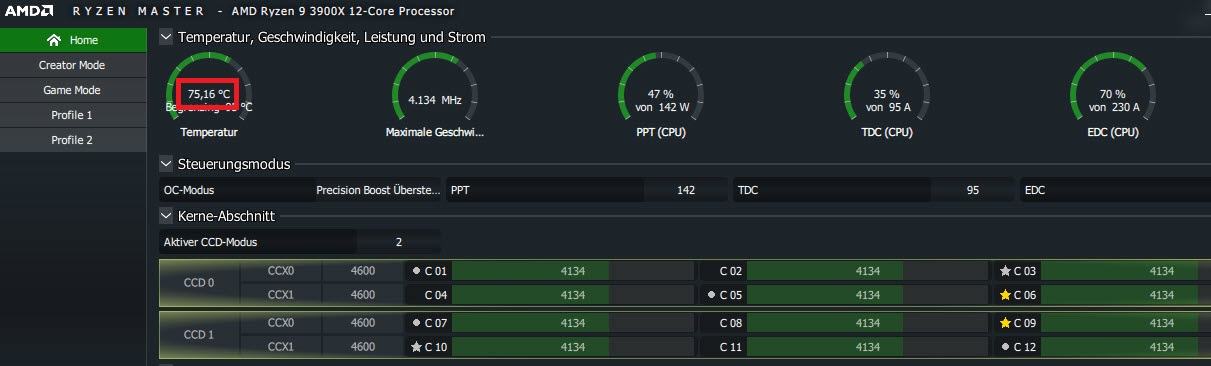Click the Temperatur gauge reading
This screenshot has height=366, width=1211.
pyautogui.click(x=210, y=94)
